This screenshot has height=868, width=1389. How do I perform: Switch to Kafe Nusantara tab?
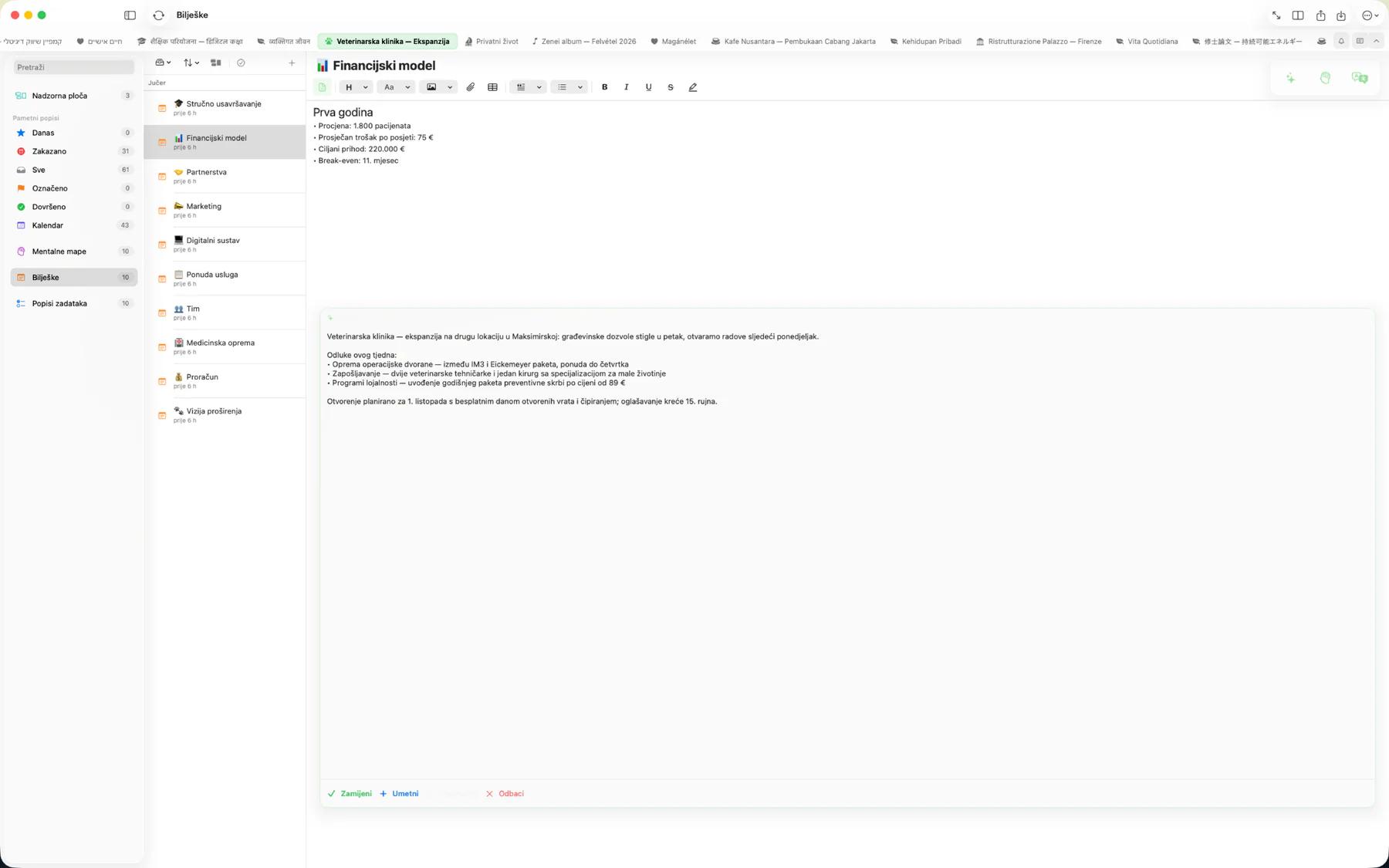point(793,42)
